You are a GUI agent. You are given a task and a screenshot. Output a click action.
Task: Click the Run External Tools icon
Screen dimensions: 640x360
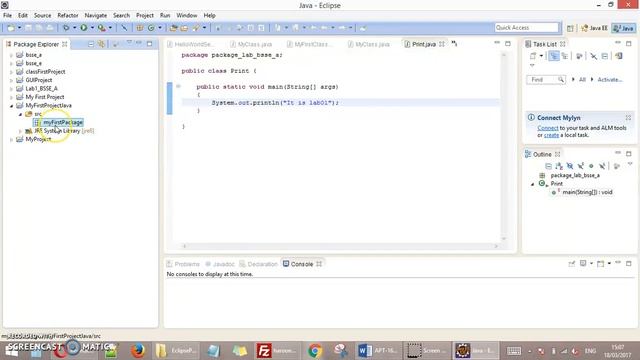coord(101,28)
